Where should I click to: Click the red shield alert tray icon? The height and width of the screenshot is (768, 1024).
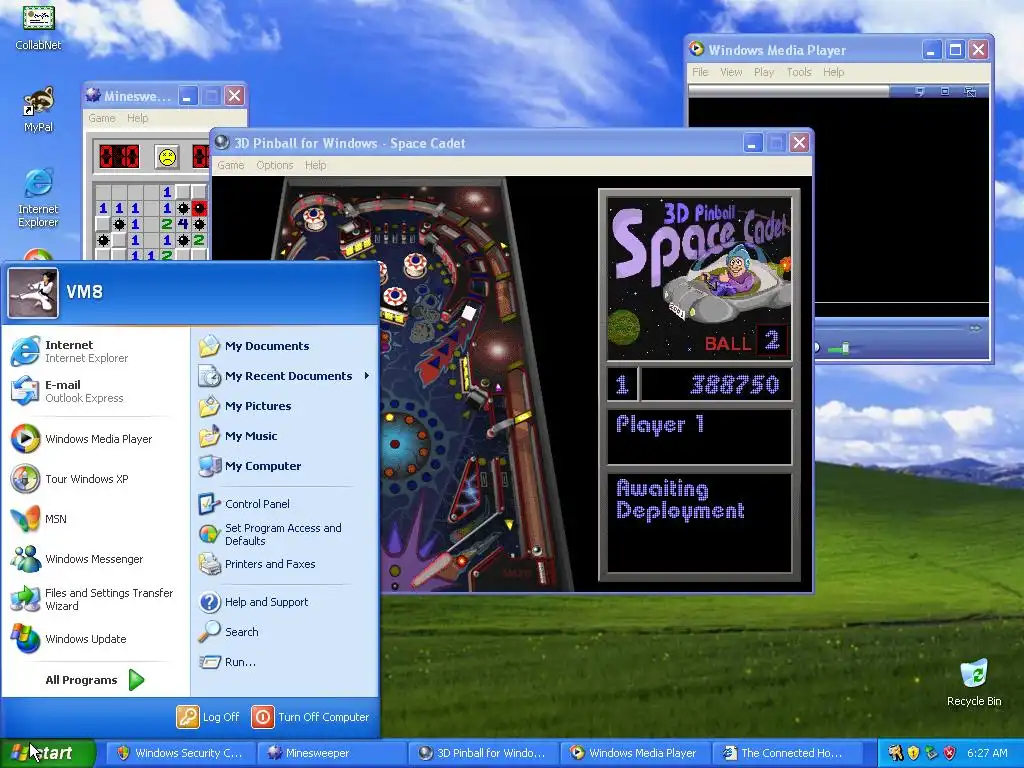[949, 753]
